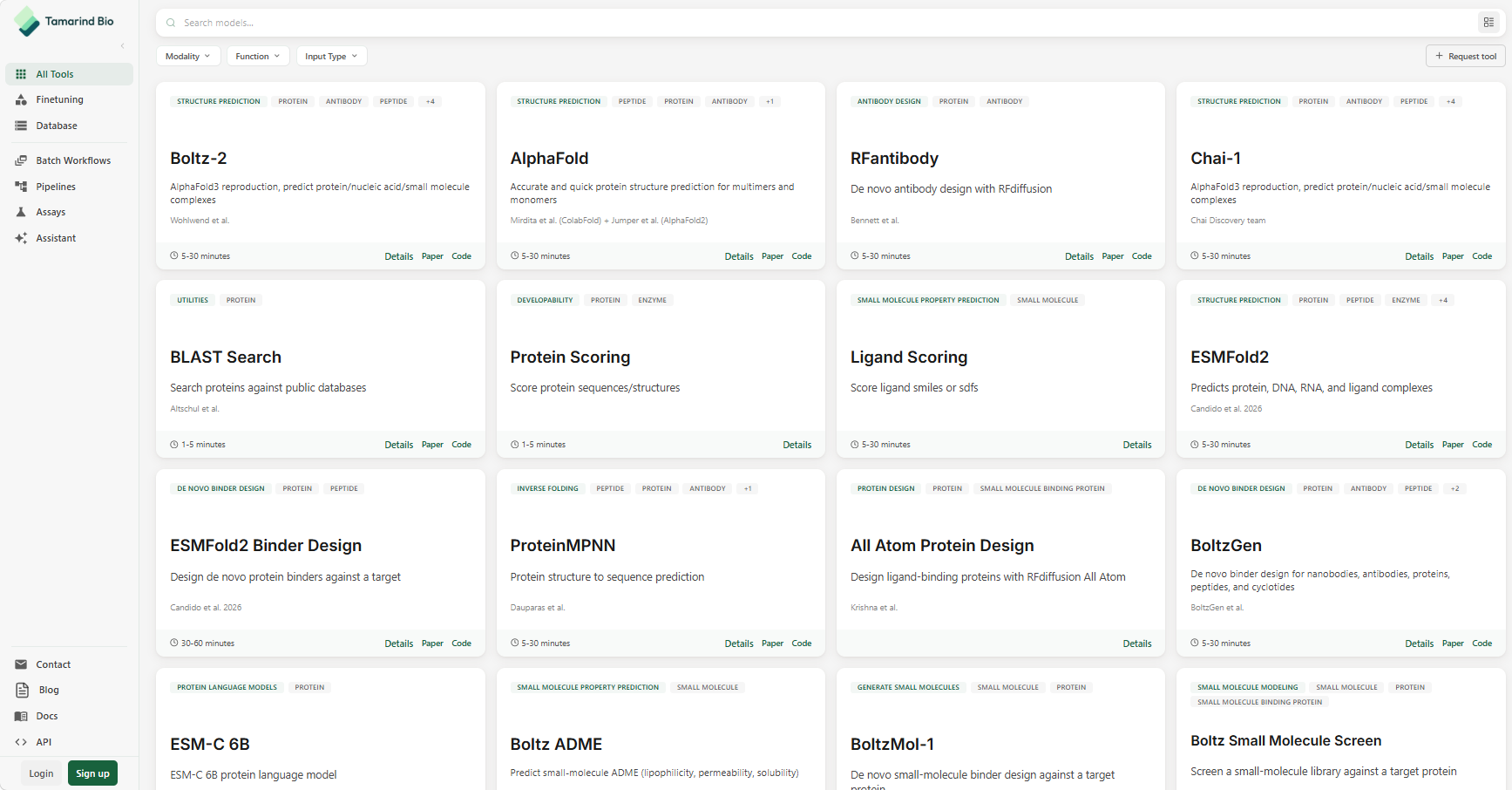The width and height of the screenshot is (1512, 790).
Task: Expand the +1 tags on ProteinMPNN card
Action: pos(748,488)
